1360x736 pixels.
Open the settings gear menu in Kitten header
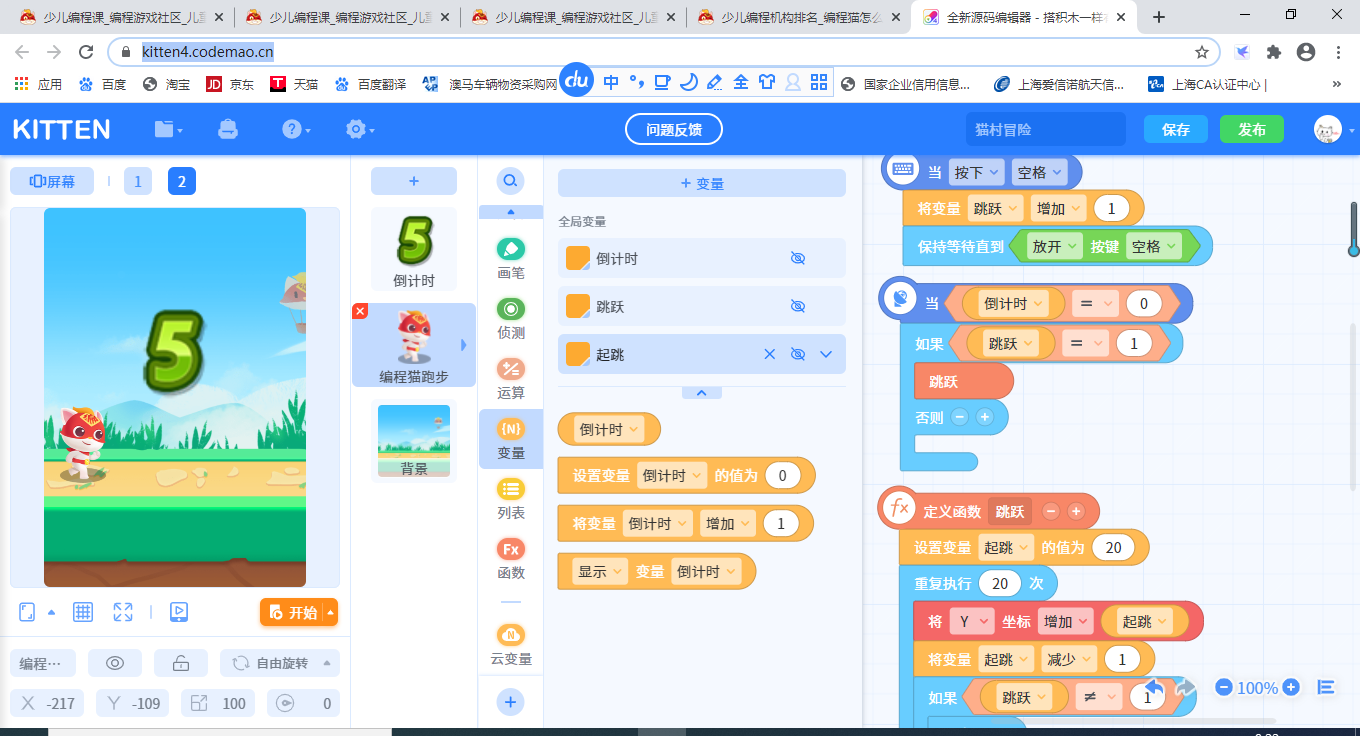359,129
